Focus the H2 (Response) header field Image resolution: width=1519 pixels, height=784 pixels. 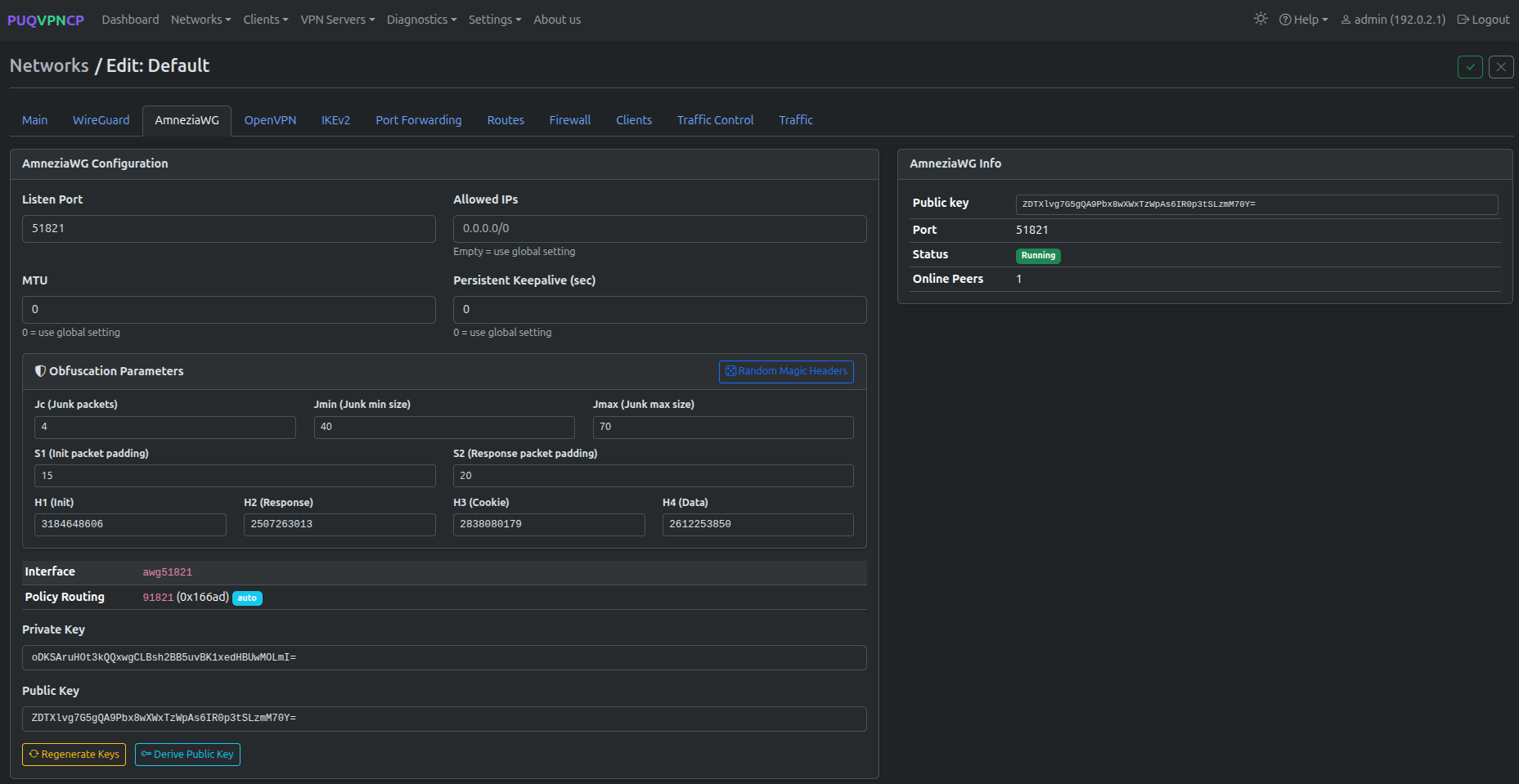tap(339, 525)
